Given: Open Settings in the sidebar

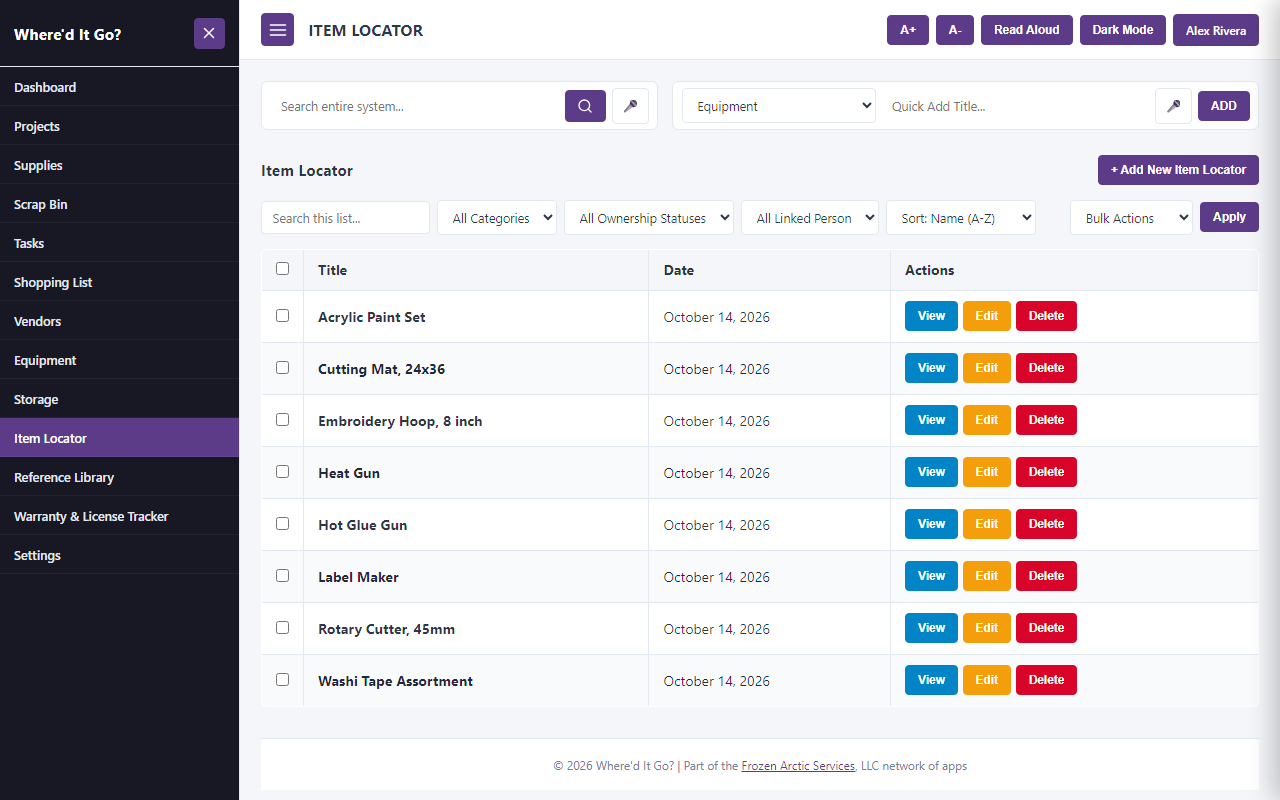Looking at the screenshot, I should pos(119,555).
